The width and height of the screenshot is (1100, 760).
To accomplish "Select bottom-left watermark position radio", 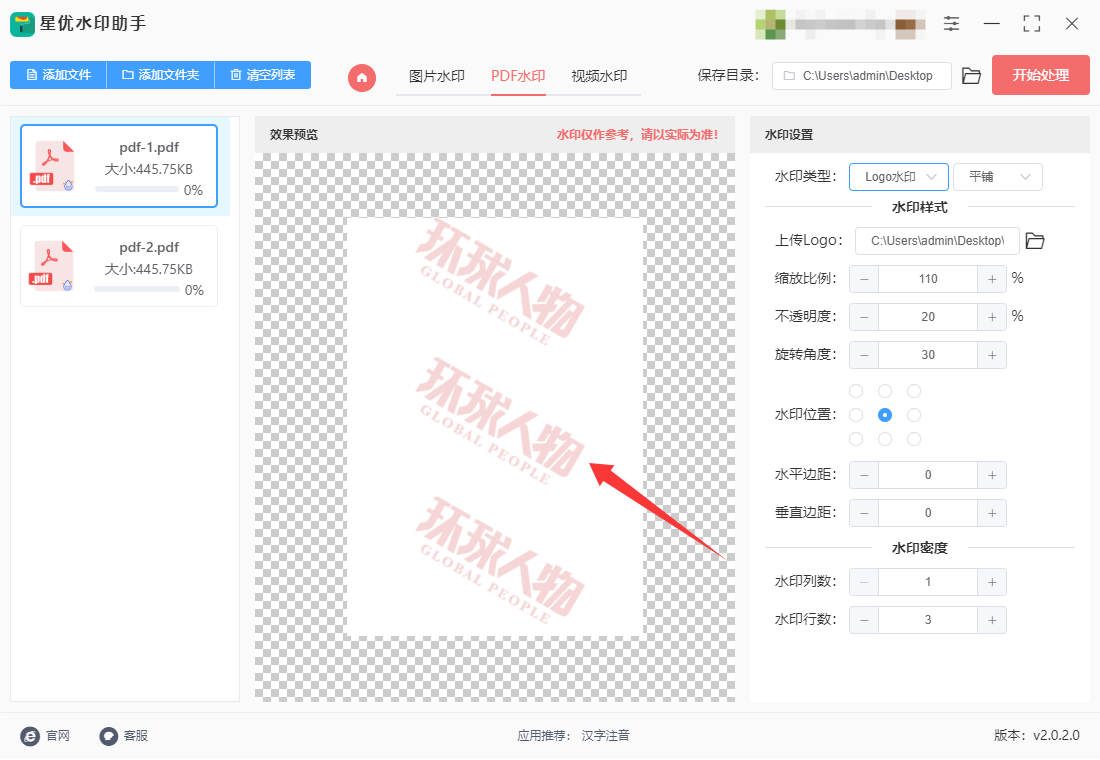I will click(856, 439).
